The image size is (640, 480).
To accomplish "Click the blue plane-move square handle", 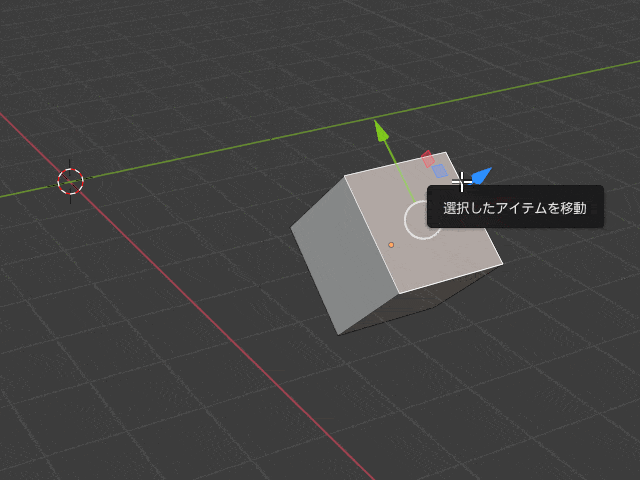I will click(x=440, y=171).
